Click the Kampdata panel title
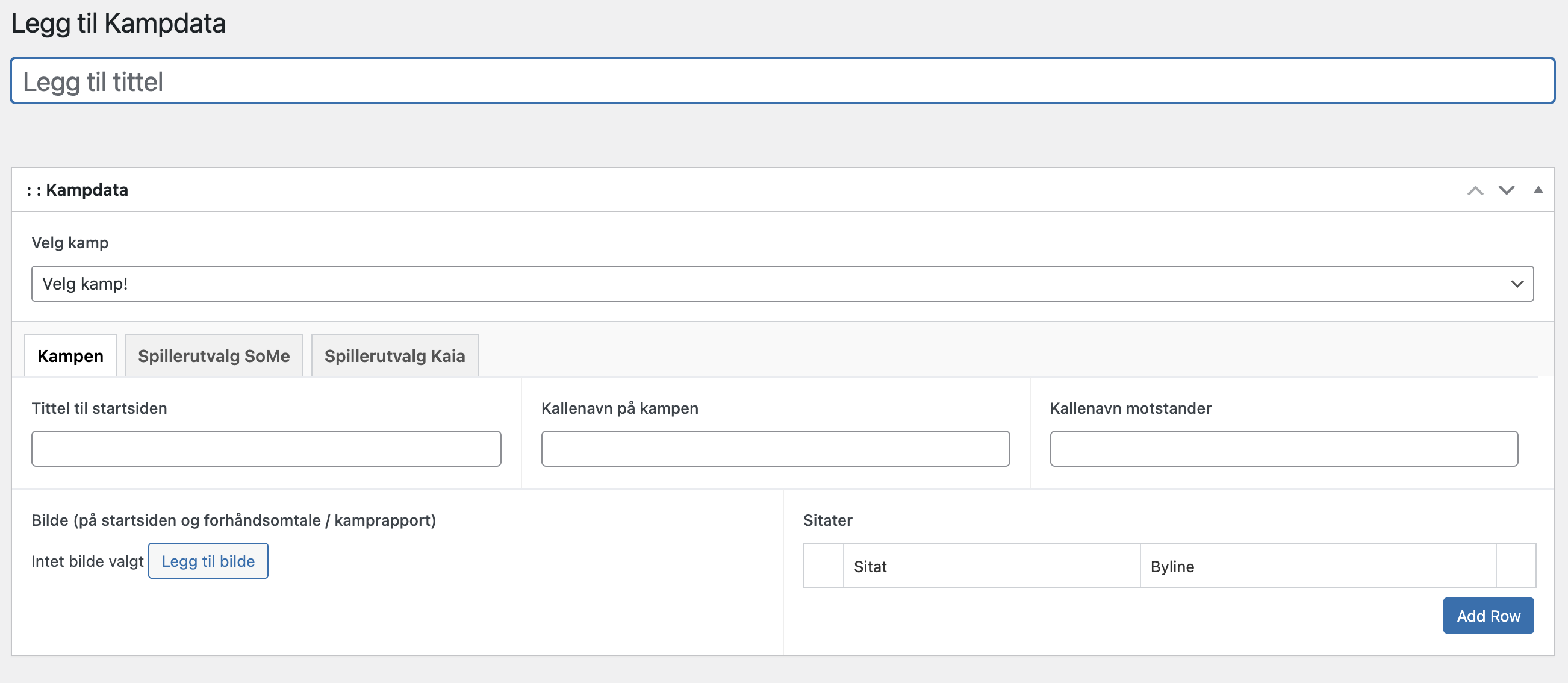This screenshot has width=1568, height=683. [87, 190]
